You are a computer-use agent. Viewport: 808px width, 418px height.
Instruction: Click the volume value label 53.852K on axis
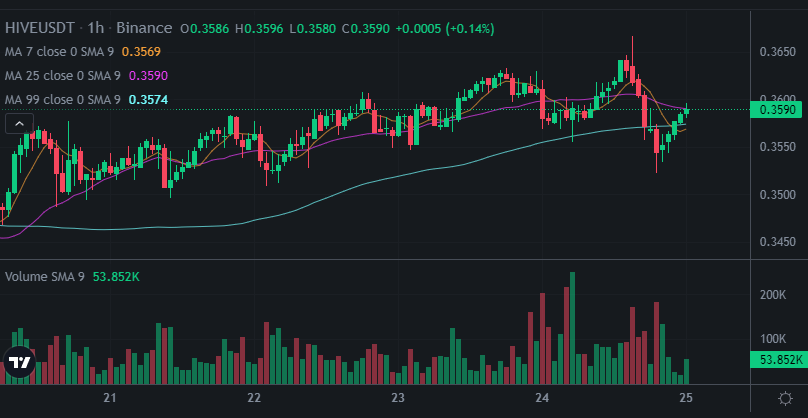(778, 359)
